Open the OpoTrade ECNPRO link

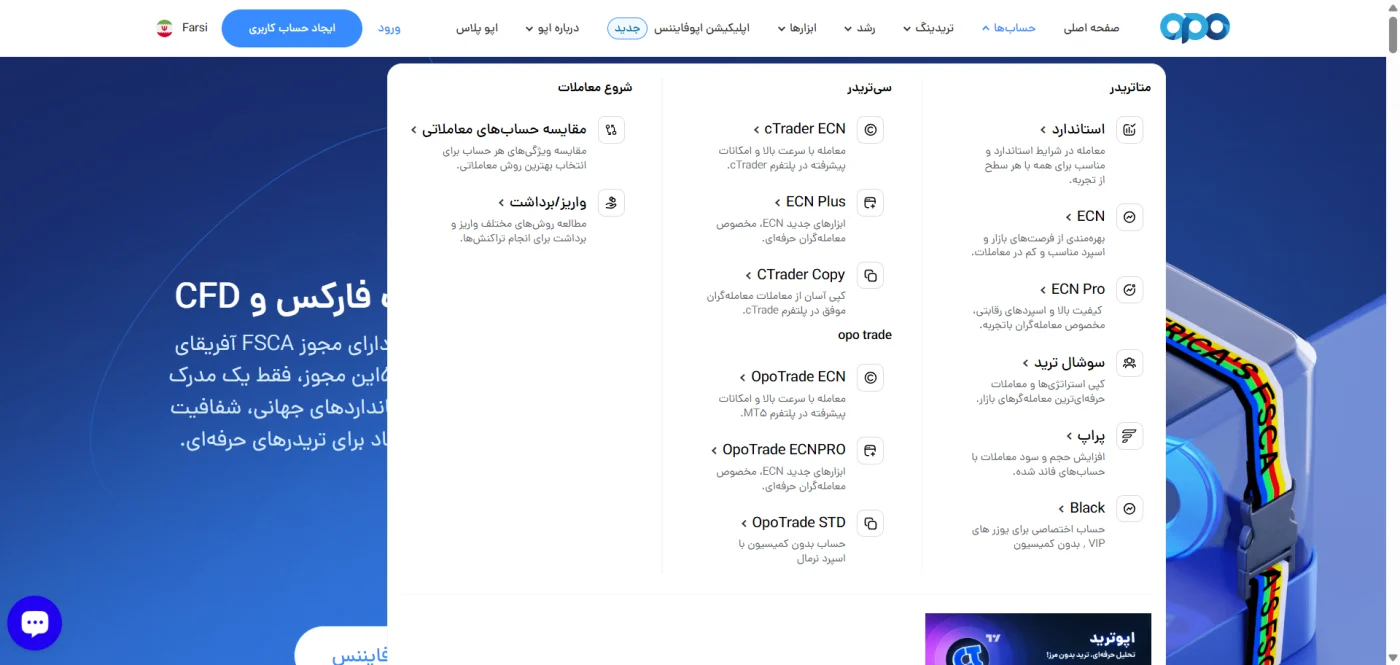pyautogui.click(x=778, y=450)
